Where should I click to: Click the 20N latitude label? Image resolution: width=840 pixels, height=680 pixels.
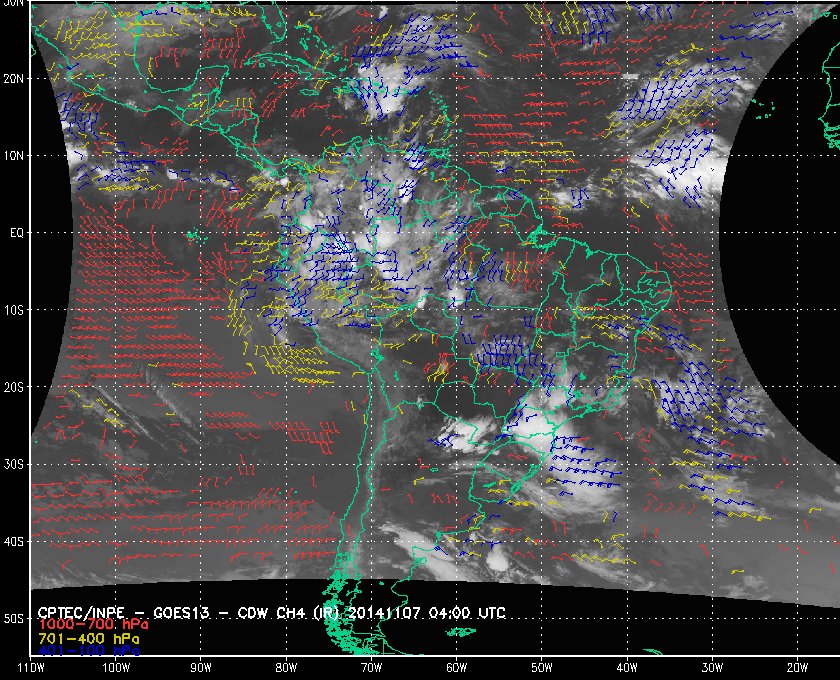(x=14, y=79)
